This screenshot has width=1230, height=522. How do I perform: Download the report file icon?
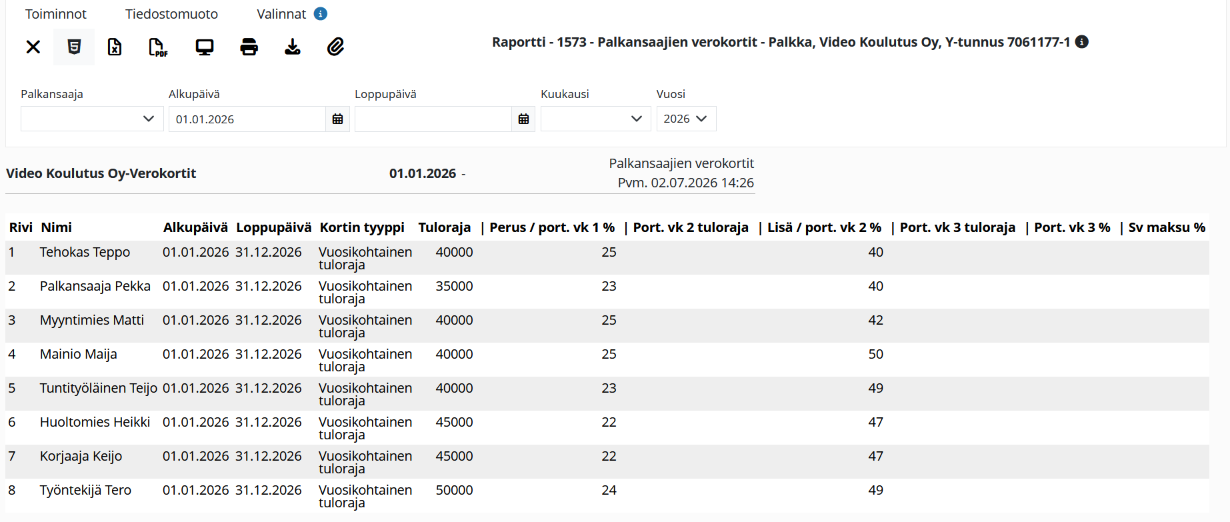(x=292, y=47)
